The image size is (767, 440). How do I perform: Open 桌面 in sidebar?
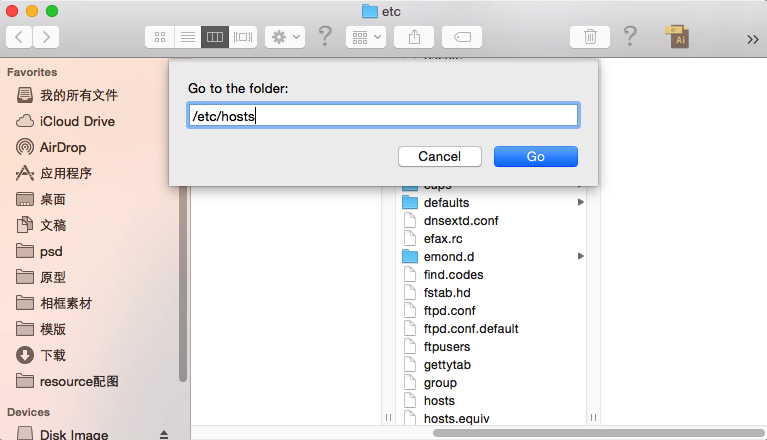tap(41, 199)
